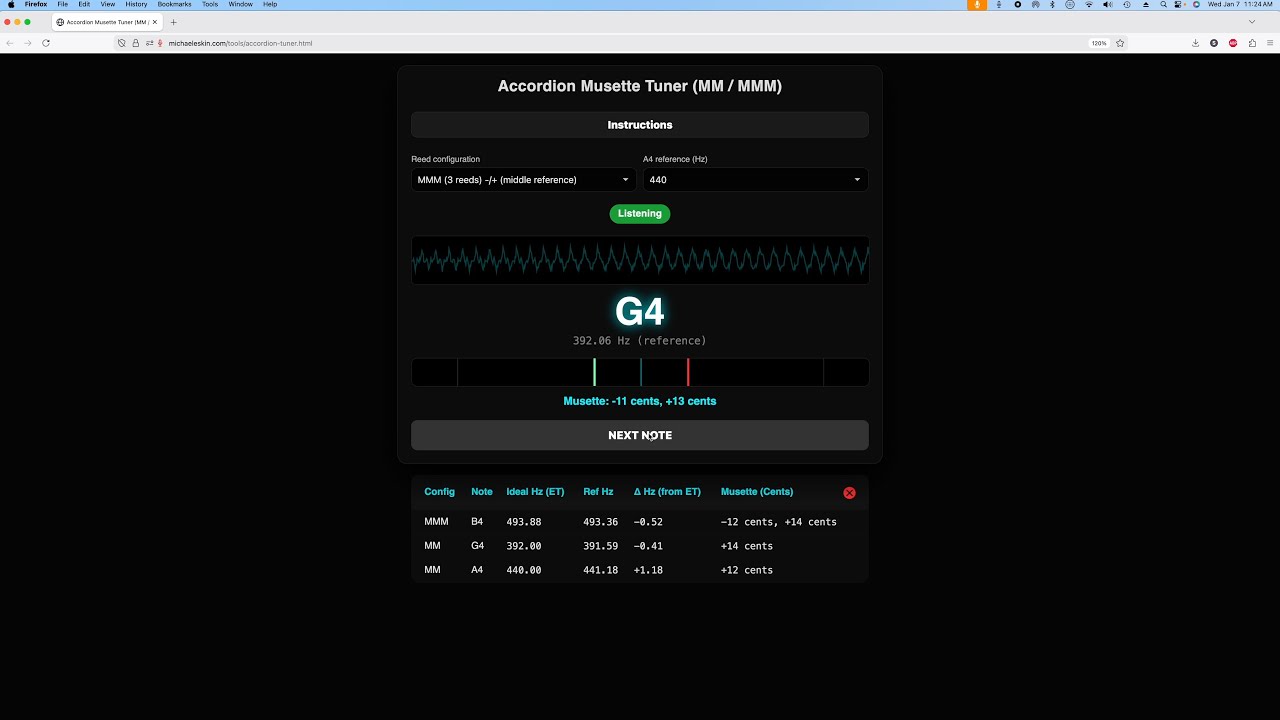The image size is (1280, 720).
Task: Expand the Instructions section
Action: coord(640,125)
